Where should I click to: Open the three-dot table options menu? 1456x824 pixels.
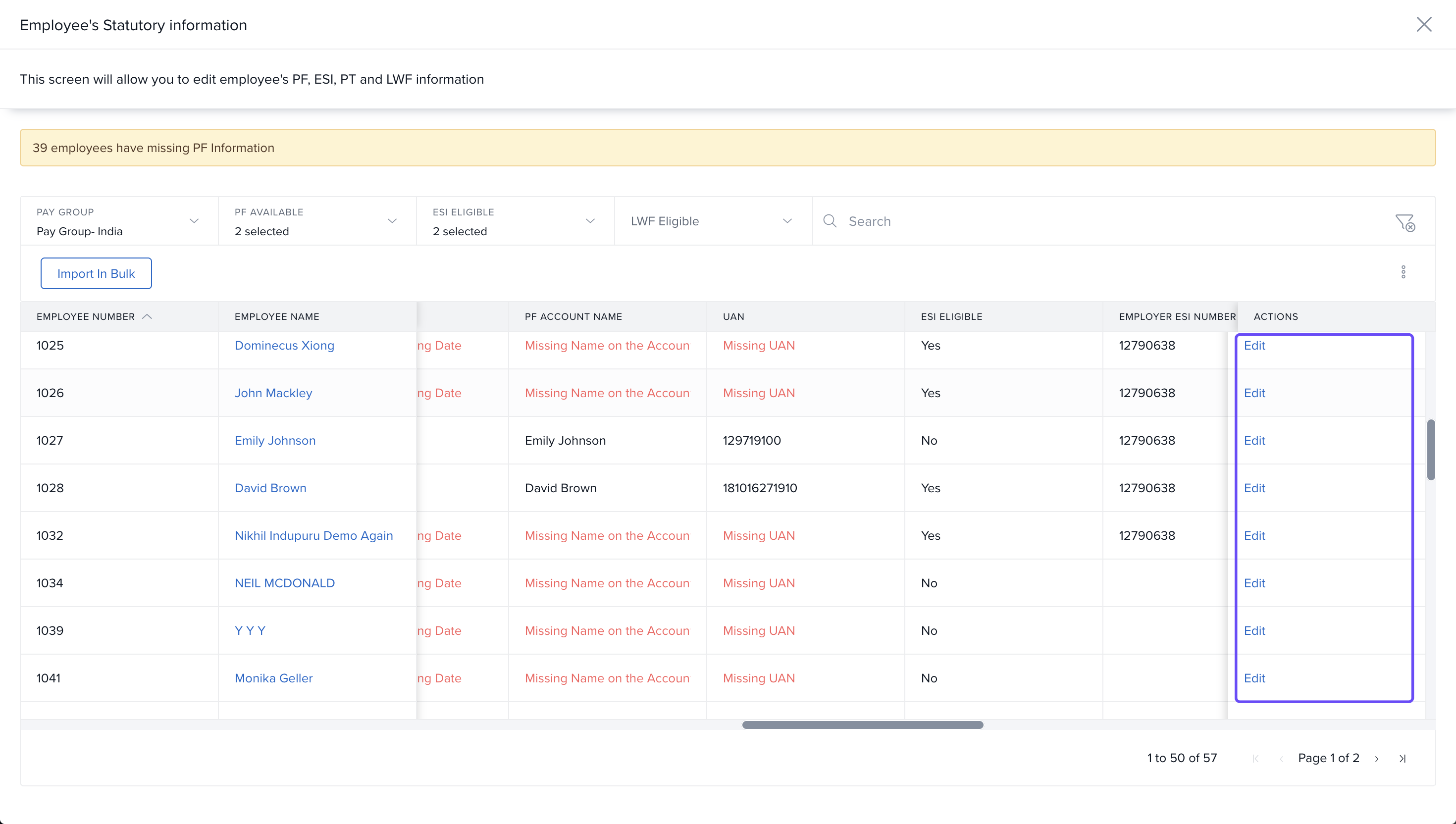coord(1403,272)
